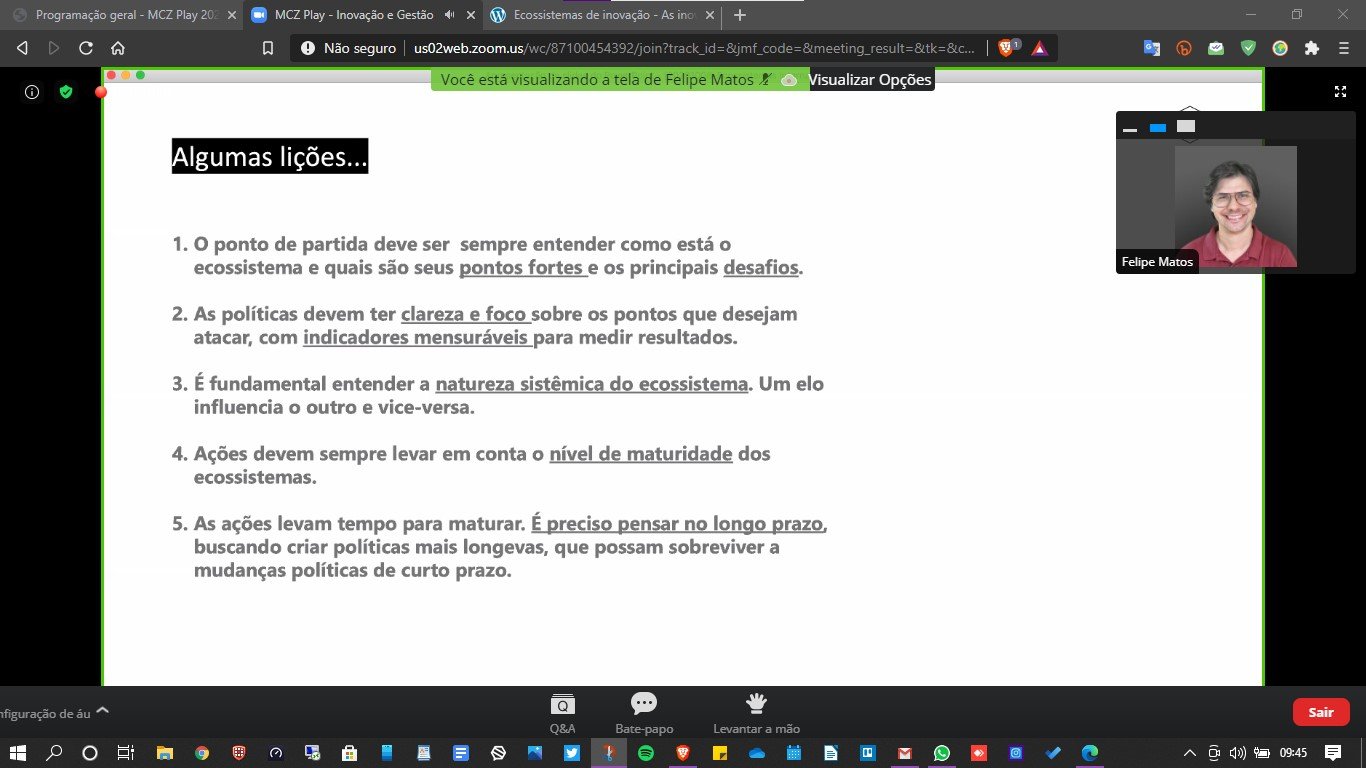Switch video panel to large view
1366x768 pixels.
click(x=1186, y=127)
